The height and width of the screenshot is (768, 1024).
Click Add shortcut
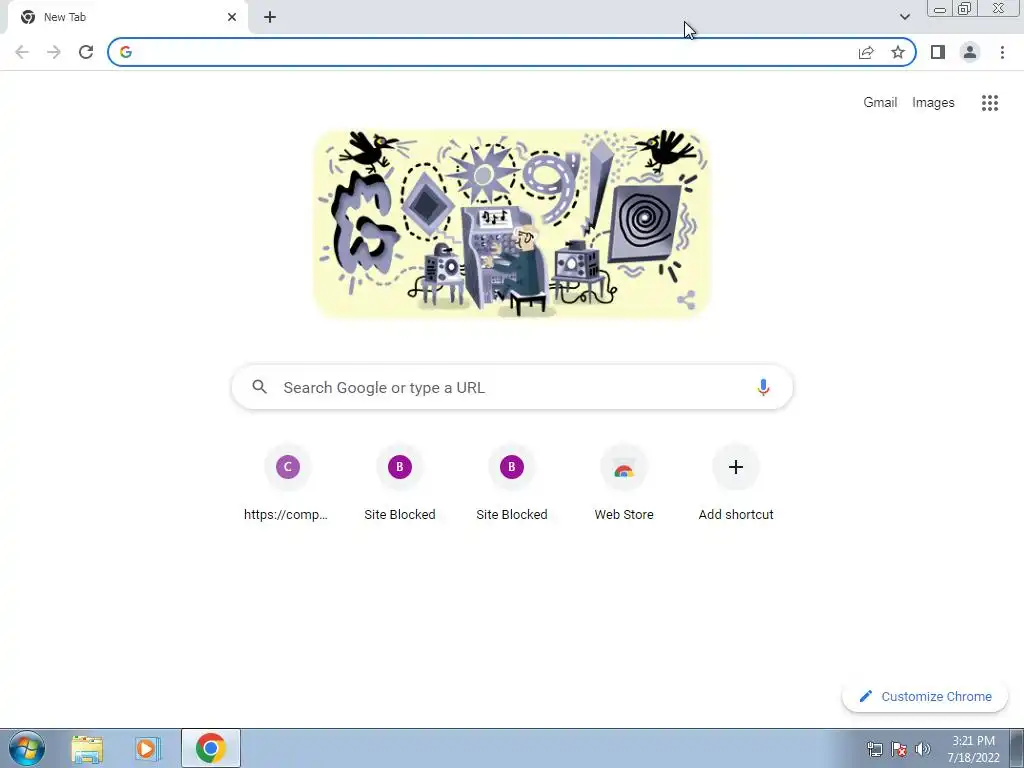point(736,482)
